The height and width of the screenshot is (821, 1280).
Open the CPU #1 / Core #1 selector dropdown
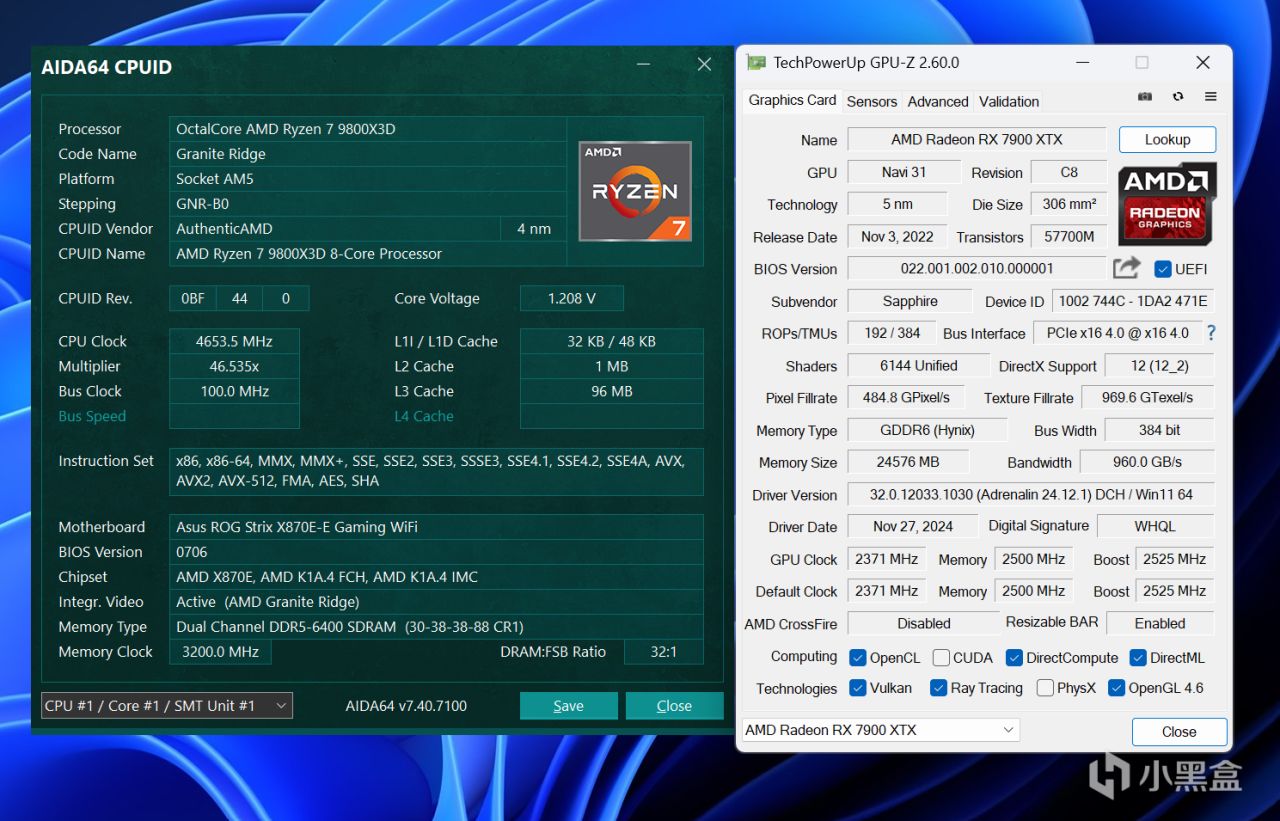[x=167, y=705]
